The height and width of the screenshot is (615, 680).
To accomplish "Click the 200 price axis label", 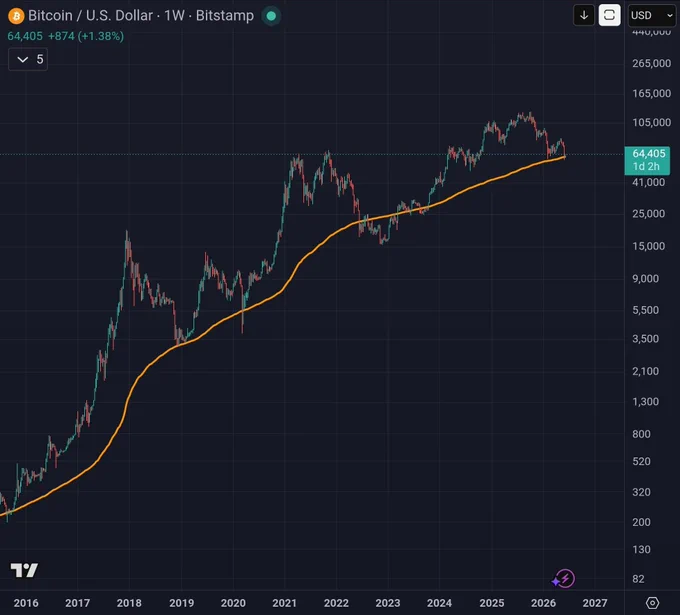I will (641, 522).
